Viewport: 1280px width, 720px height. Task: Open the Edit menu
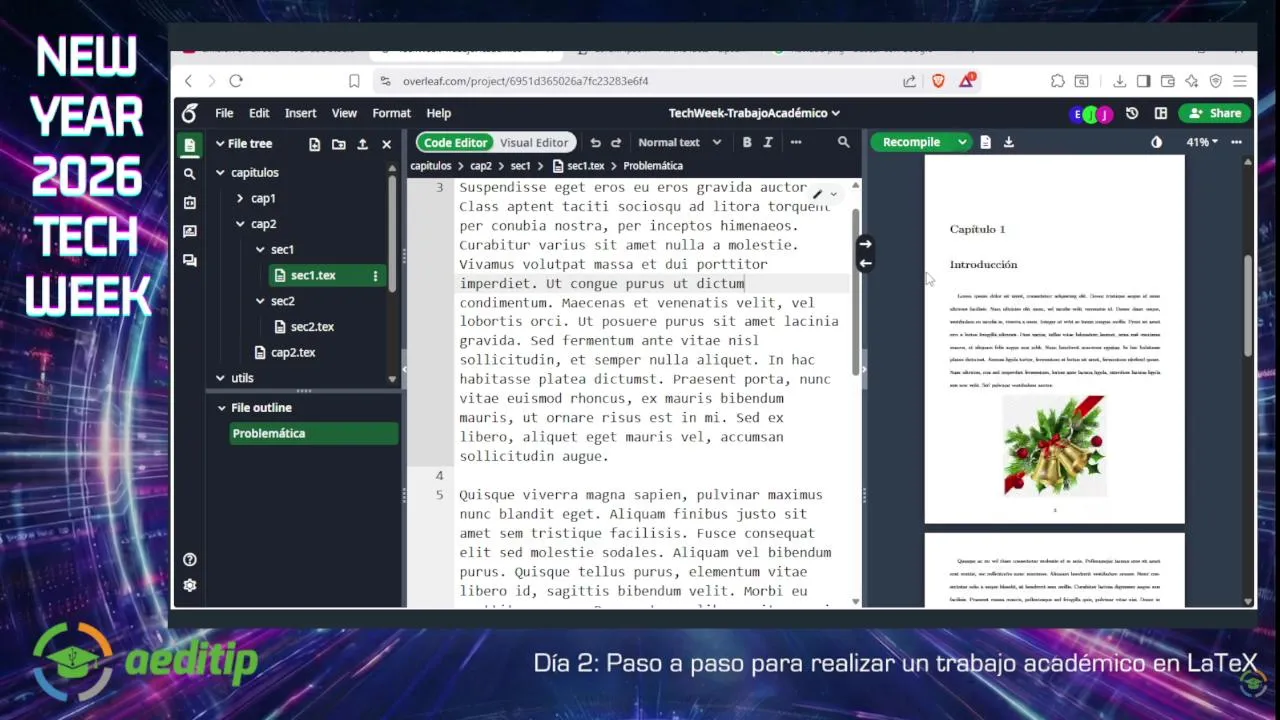coord(259,113)
